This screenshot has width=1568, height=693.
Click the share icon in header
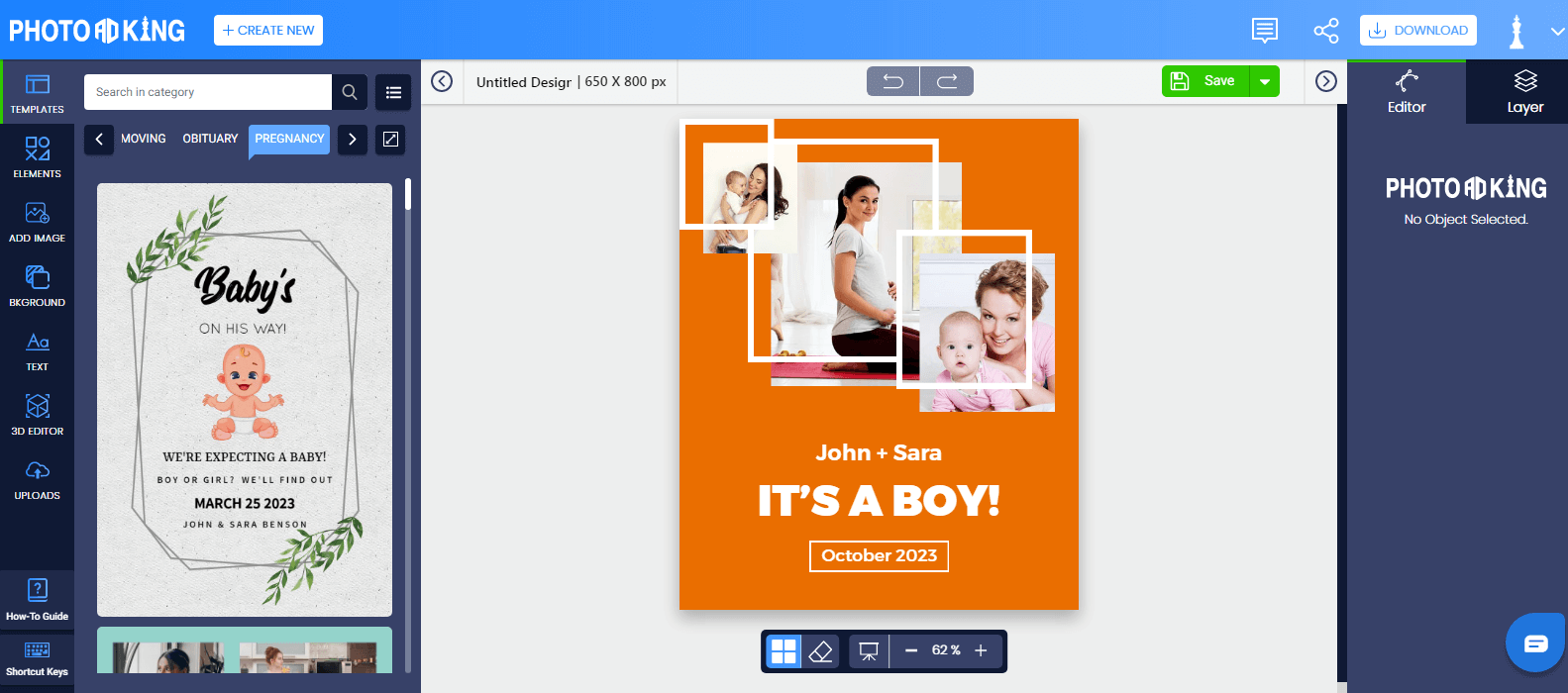point(1325,31)
